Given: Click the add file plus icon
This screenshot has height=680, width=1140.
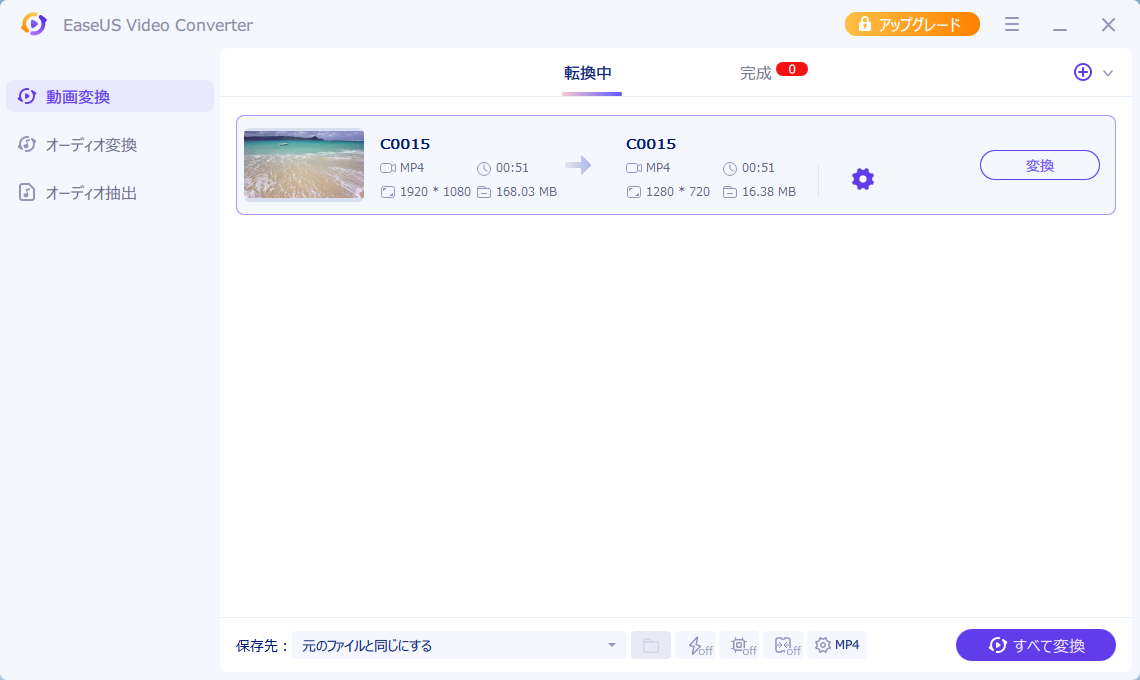Looking at the screenshot, I should [x=1082, y=72].
